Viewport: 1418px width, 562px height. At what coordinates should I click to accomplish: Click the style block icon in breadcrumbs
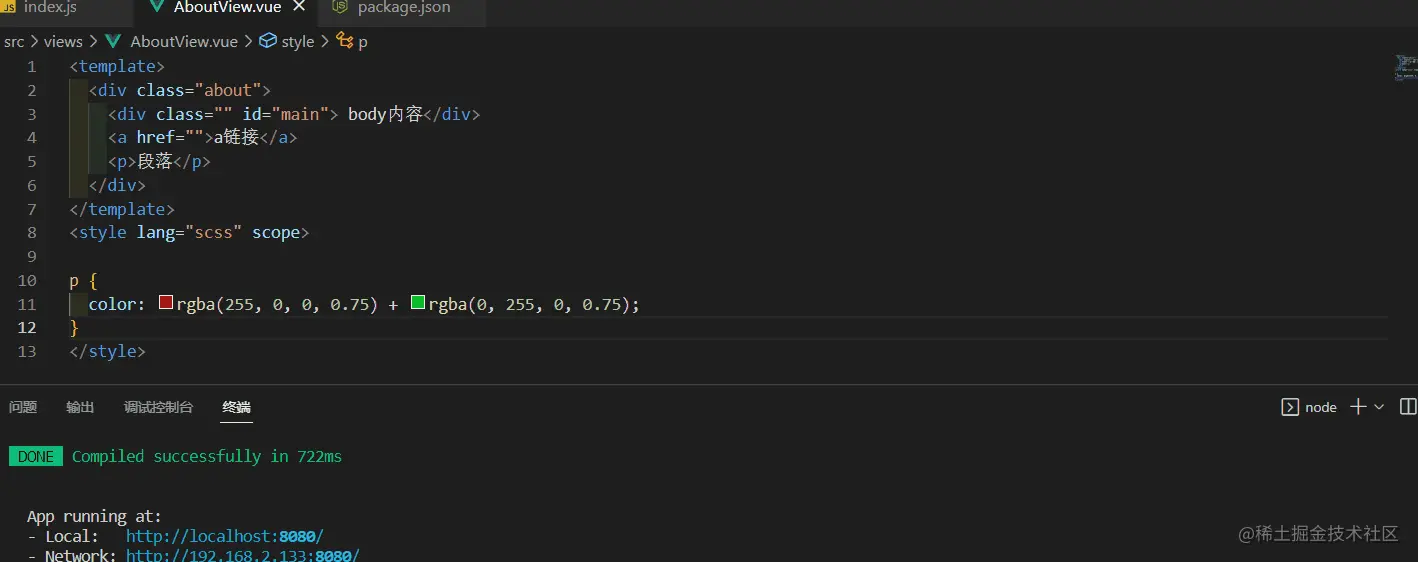268,41
